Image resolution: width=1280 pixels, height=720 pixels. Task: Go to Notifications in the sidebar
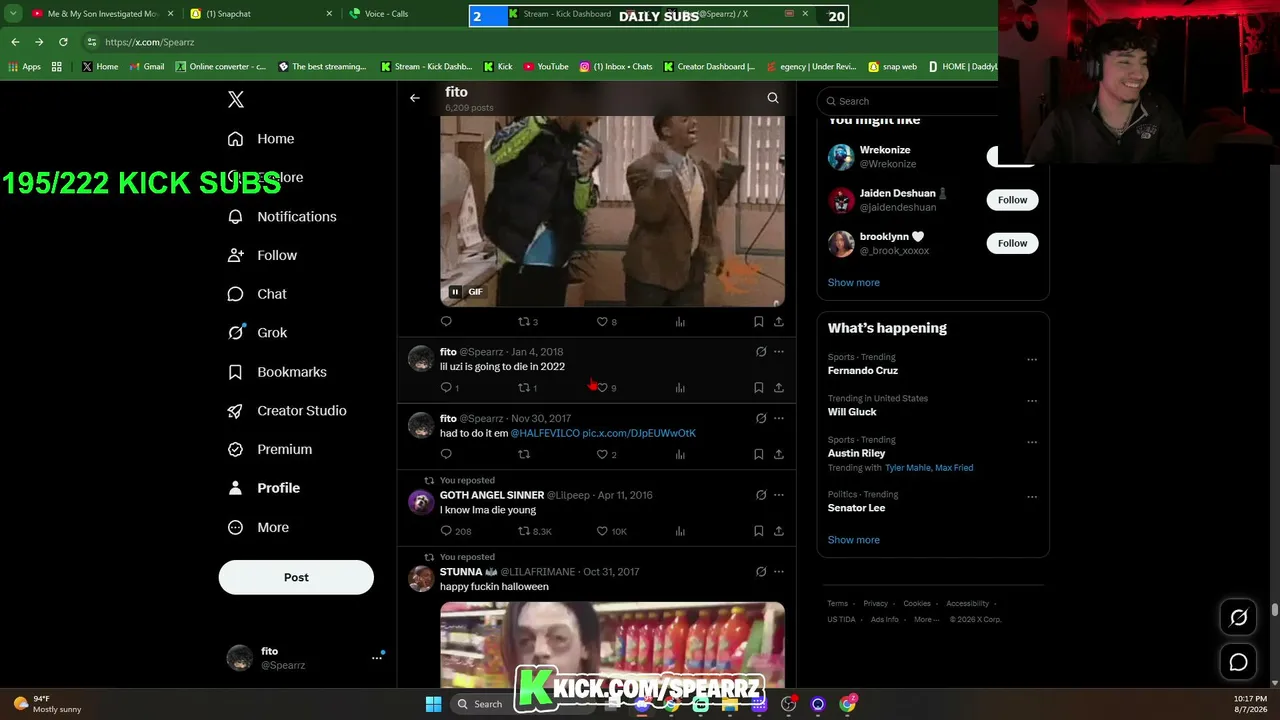click(283, 217)
